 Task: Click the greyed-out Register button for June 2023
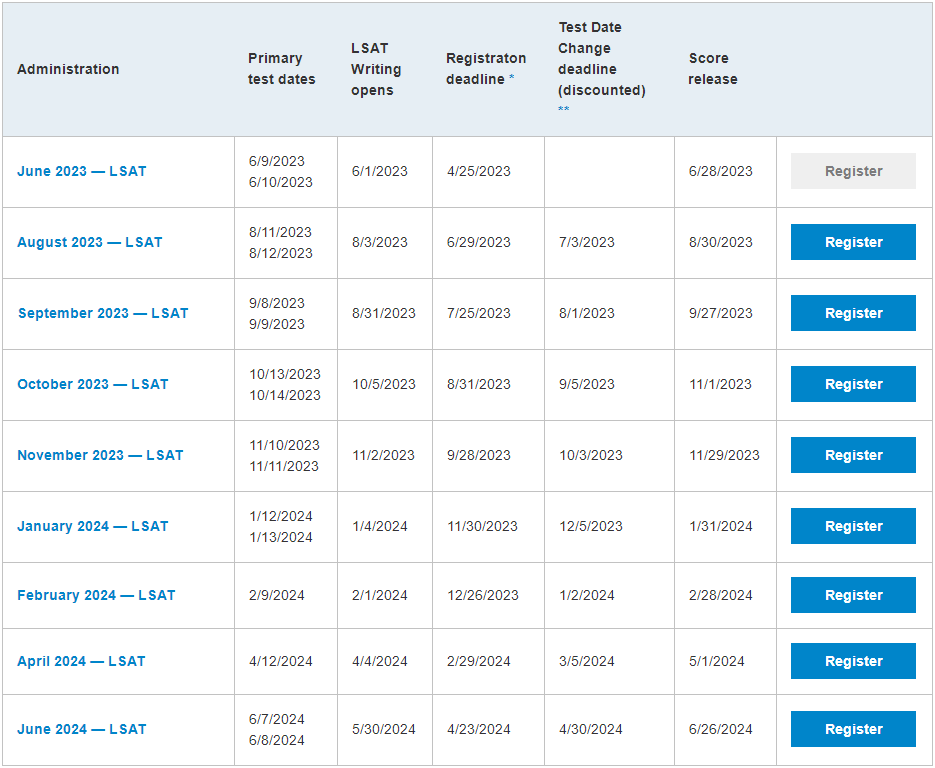pos(853,171)
